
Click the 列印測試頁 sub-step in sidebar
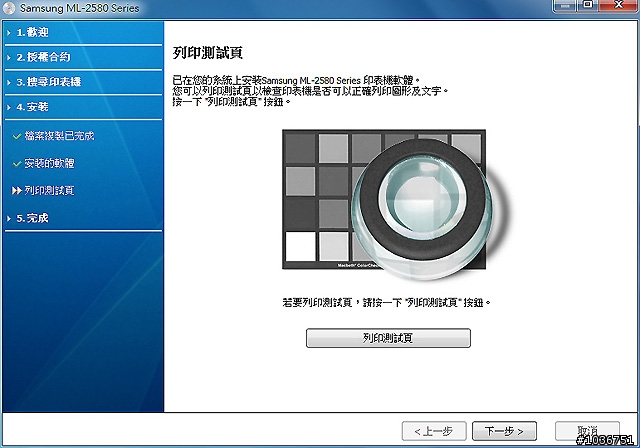(49, 191)
